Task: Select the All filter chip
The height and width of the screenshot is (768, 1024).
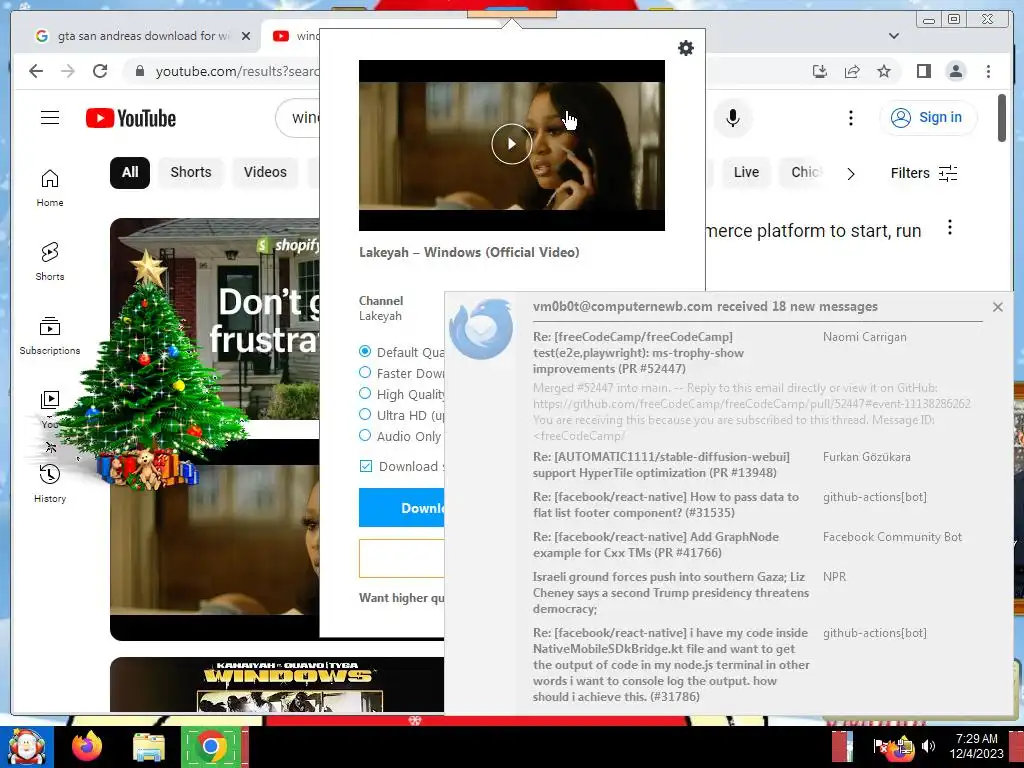Action: tap(130, 172)
